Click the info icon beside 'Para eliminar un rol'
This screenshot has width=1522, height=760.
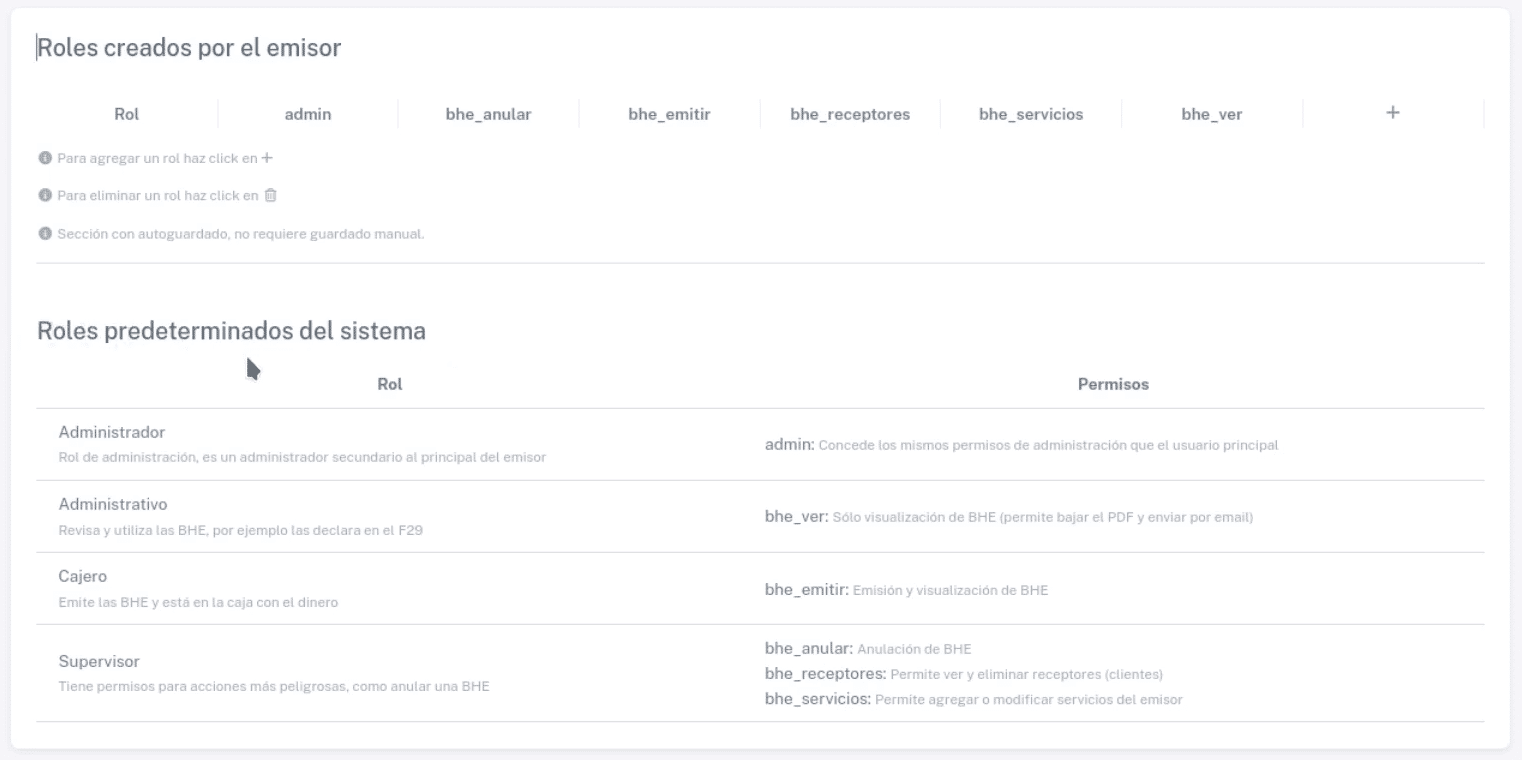click(44, 195)
